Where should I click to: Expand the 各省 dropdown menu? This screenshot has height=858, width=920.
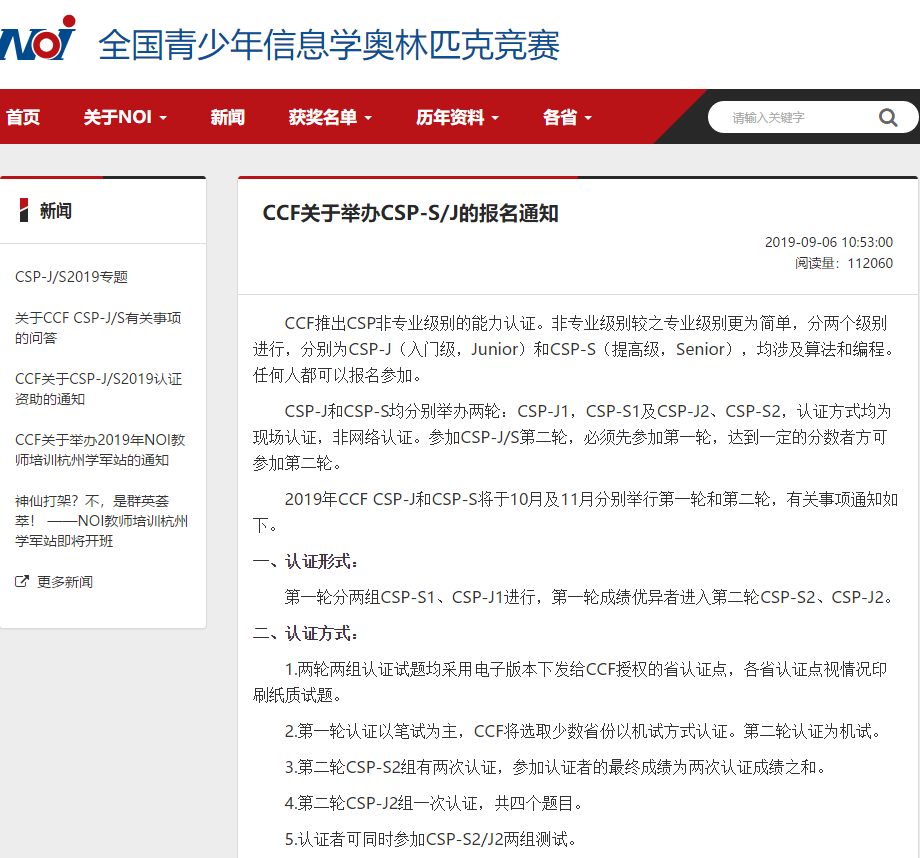567,117
